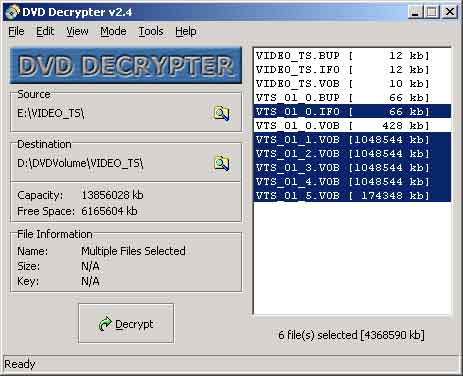Click the '6 file(s) selected' summary text
Viewport: 463px width, 376px height.
[351, 335]
